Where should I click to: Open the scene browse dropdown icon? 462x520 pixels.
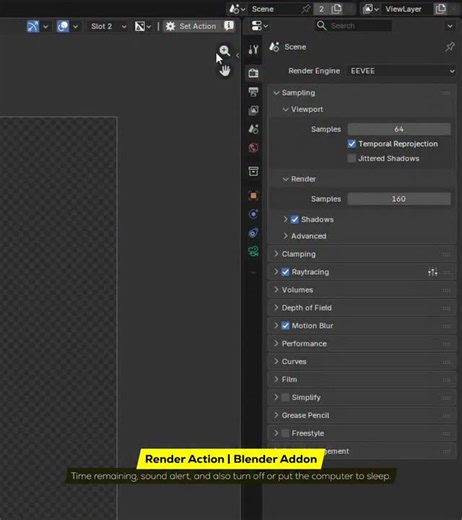point(237,9)
